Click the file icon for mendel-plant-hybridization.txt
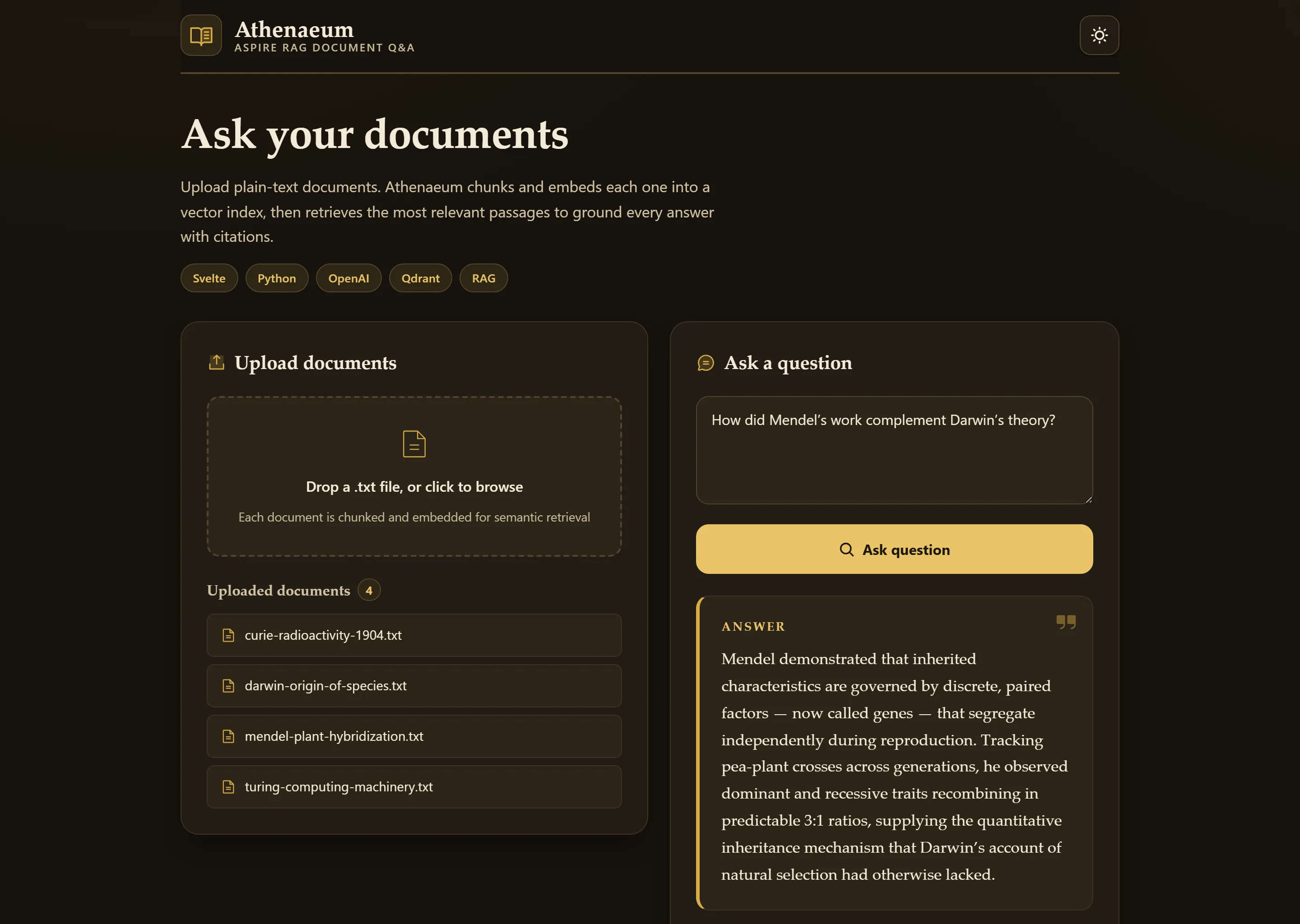The image size is (1300, 924). coord(228,736)
